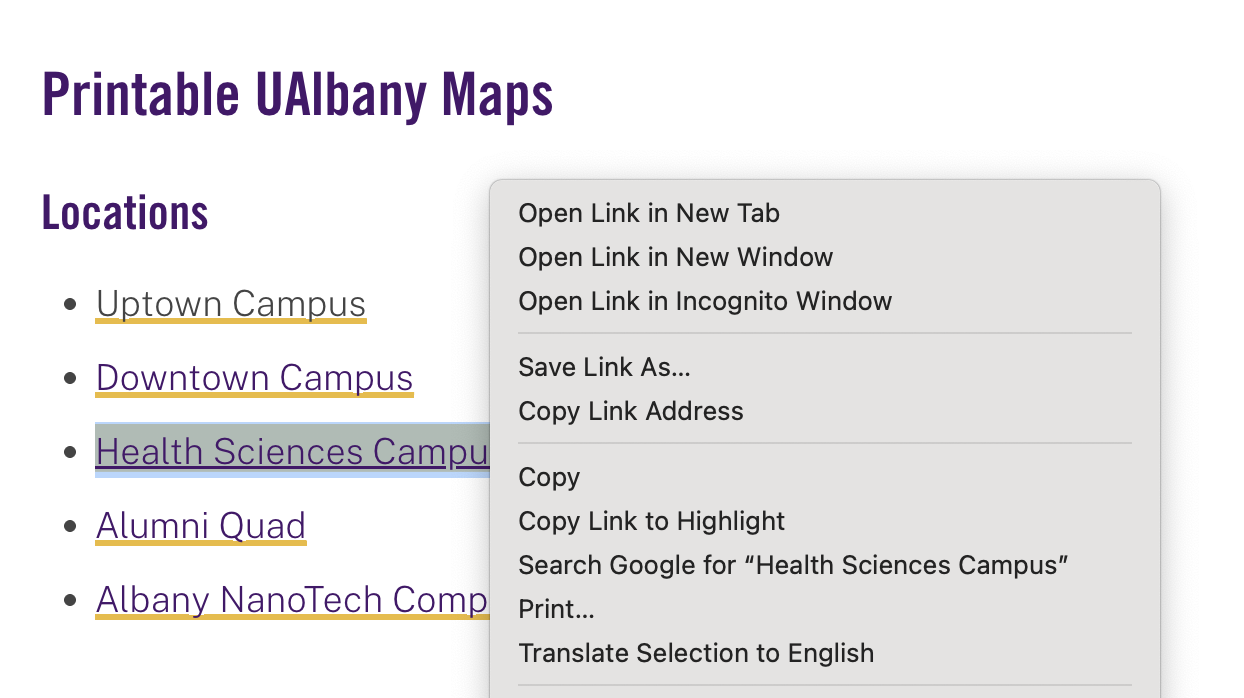Click the Printable UAlbany Maps heading
The width and height of the screenshot is (1244, 698).
click(x=297, y=95)
